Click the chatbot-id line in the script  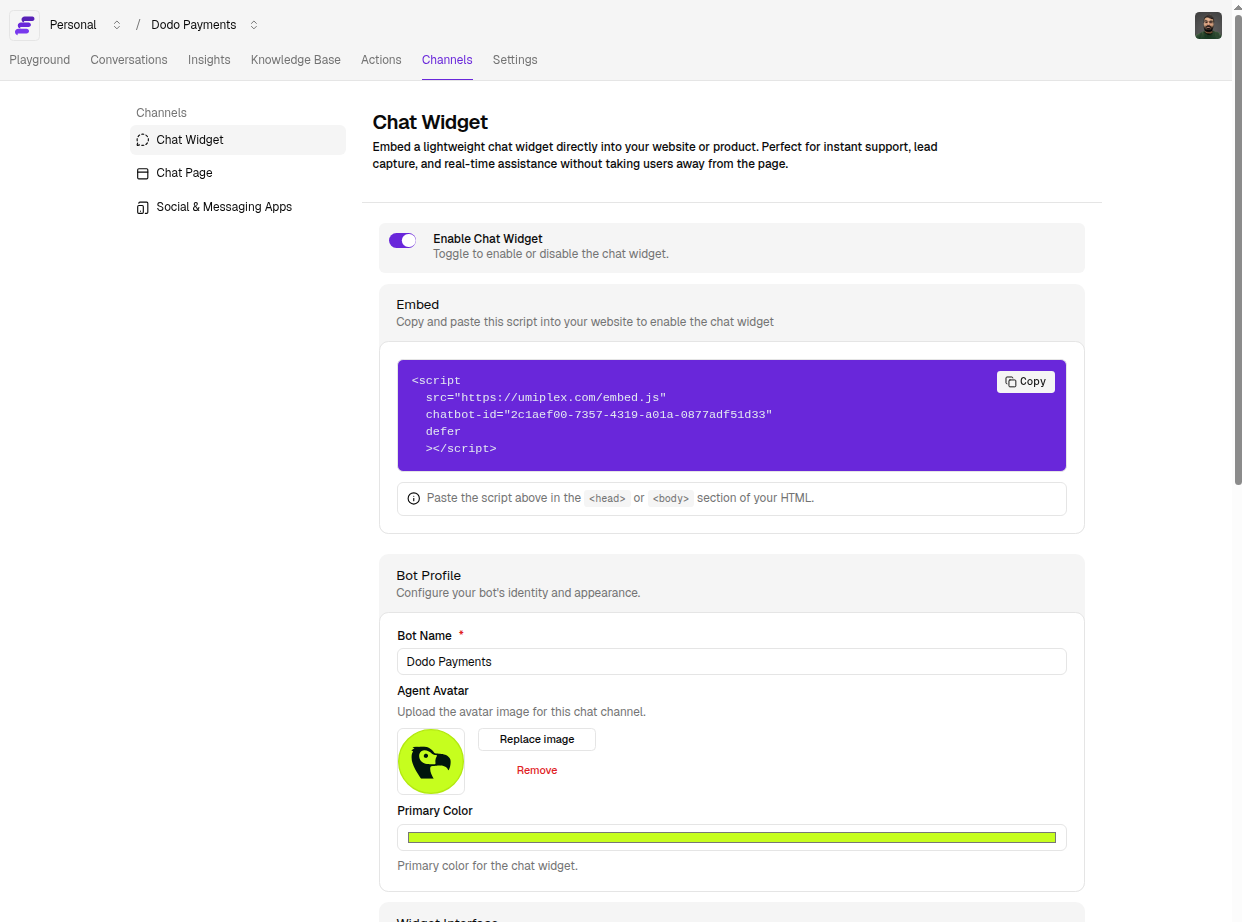click(599, 414)
